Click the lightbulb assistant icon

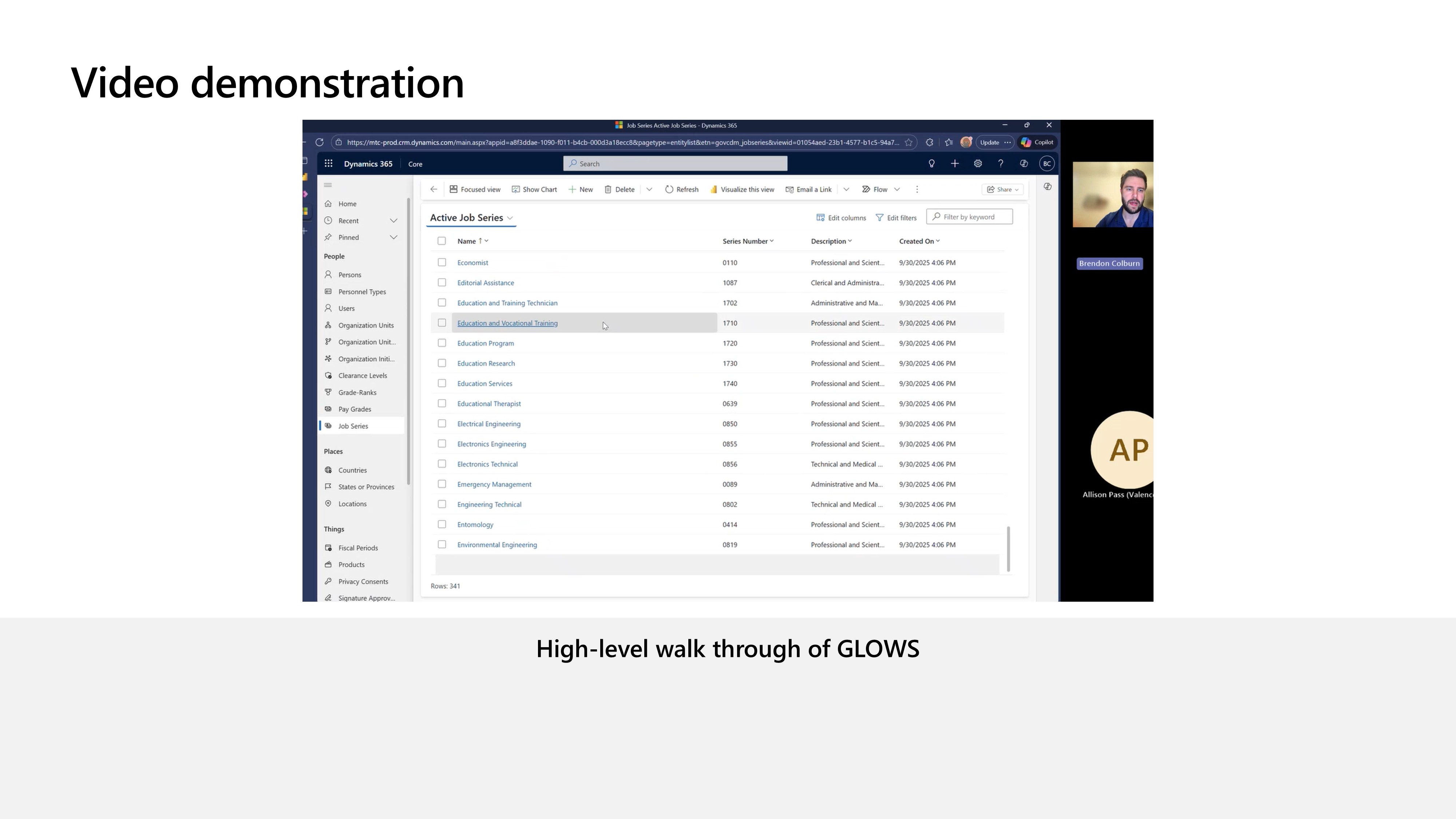tap(931, 164)
